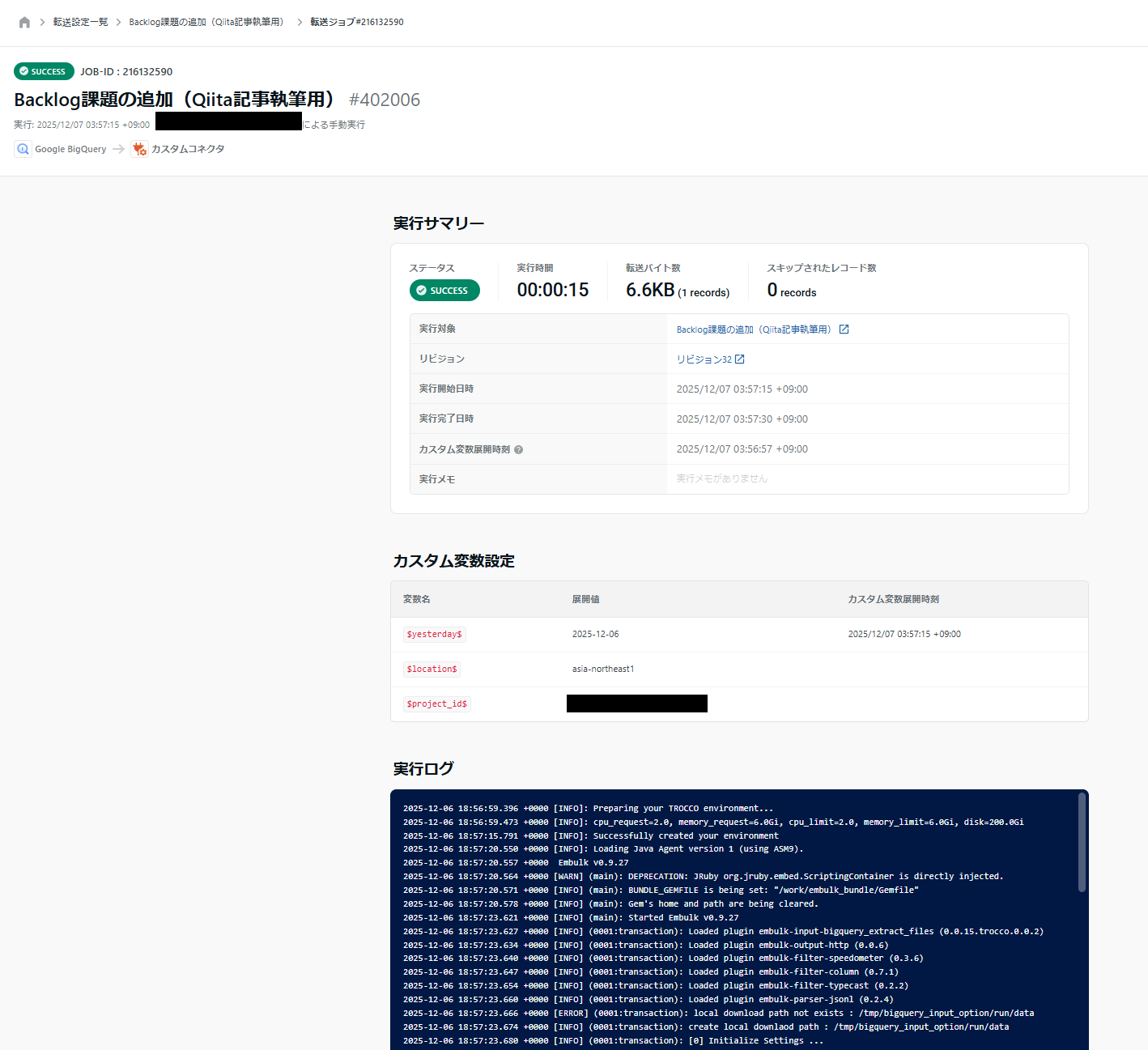The height and width of the screenshot is (1050, 1148).
Task: Click the カスタムコネクタ destination icon
Action: click(139, 149)
